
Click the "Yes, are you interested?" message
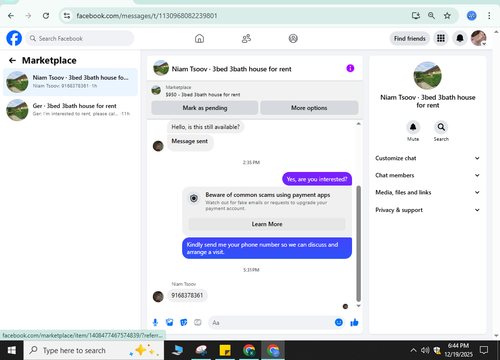(x=317, y=179)
